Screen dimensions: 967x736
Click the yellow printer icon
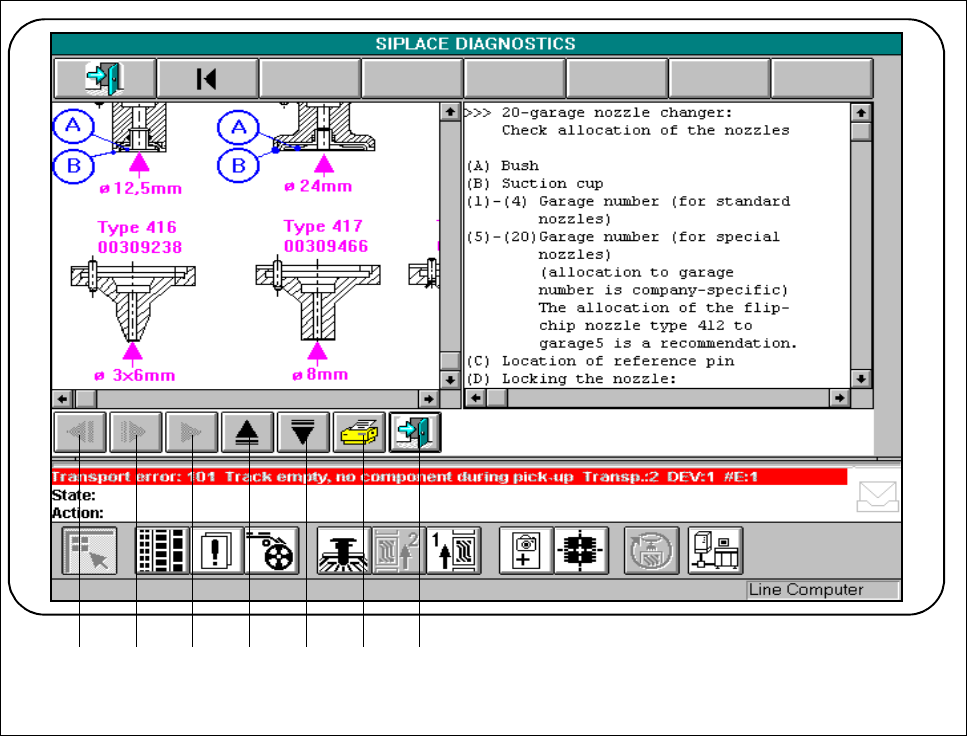[x=359, y=432]
